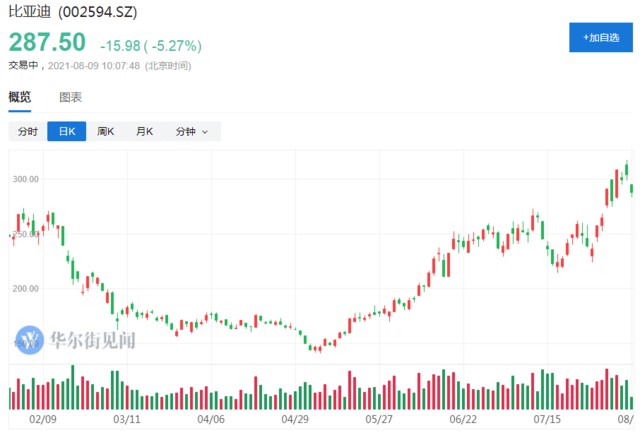Viewport: 640px width, 435px height.
Task: Expand the 分钟 minute interval dropdown
Action: [192, 131]
